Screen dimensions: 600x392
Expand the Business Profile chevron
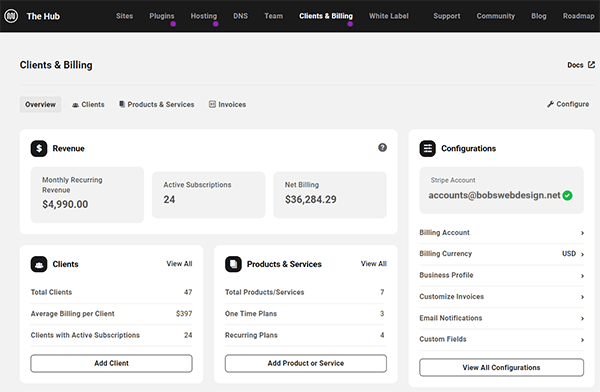(582, 276)
